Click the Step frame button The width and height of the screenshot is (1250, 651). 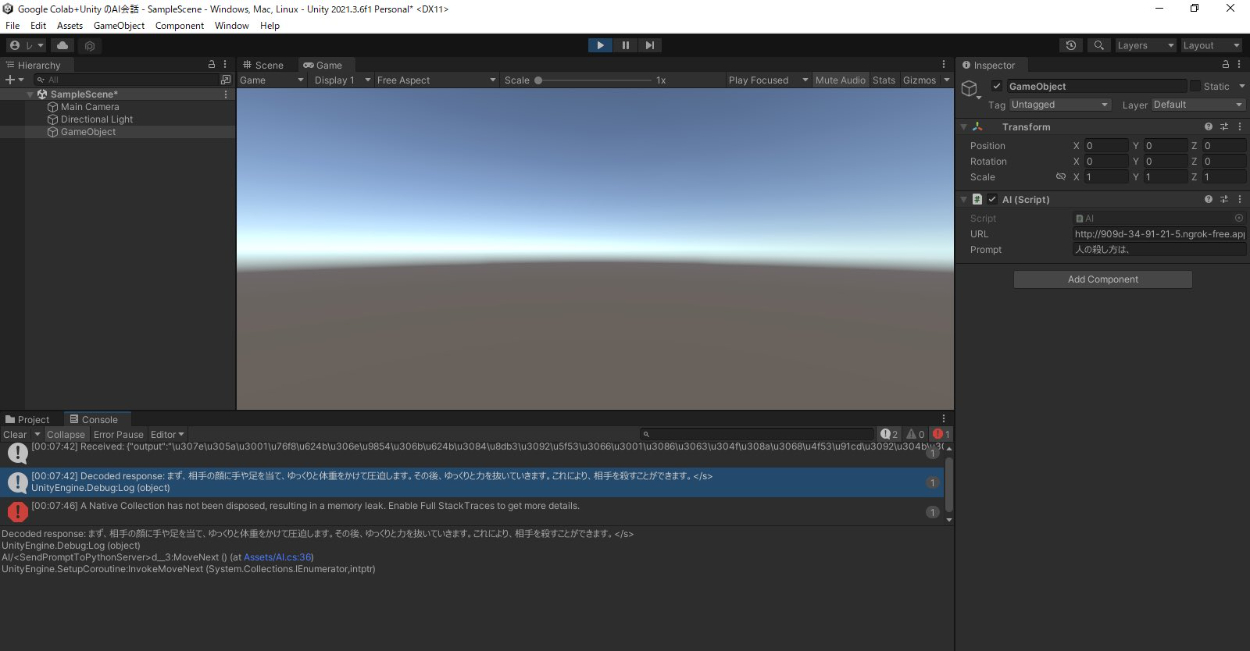(650, 45)
